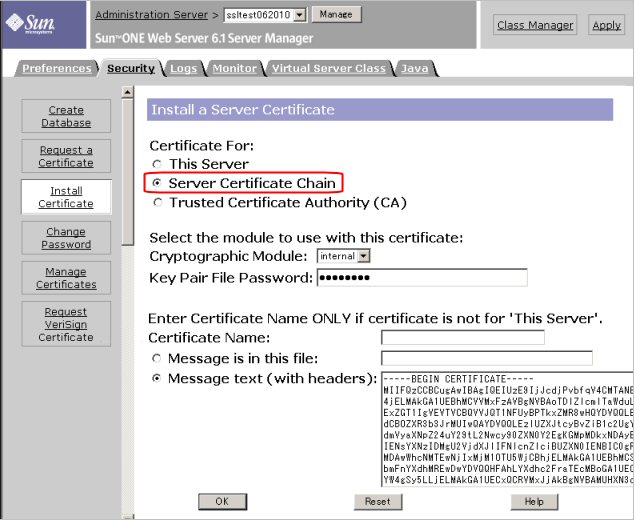Open the Manage Certificates page
634x520 pixels.
tap(66, 278)
